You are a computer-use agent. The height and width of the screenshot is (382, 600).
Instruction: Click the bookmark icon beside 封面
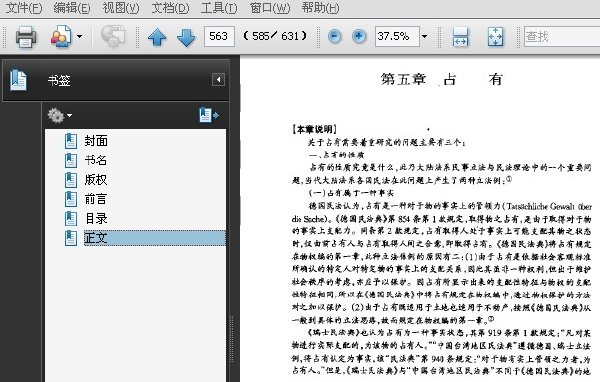click(x=71, y=141)
